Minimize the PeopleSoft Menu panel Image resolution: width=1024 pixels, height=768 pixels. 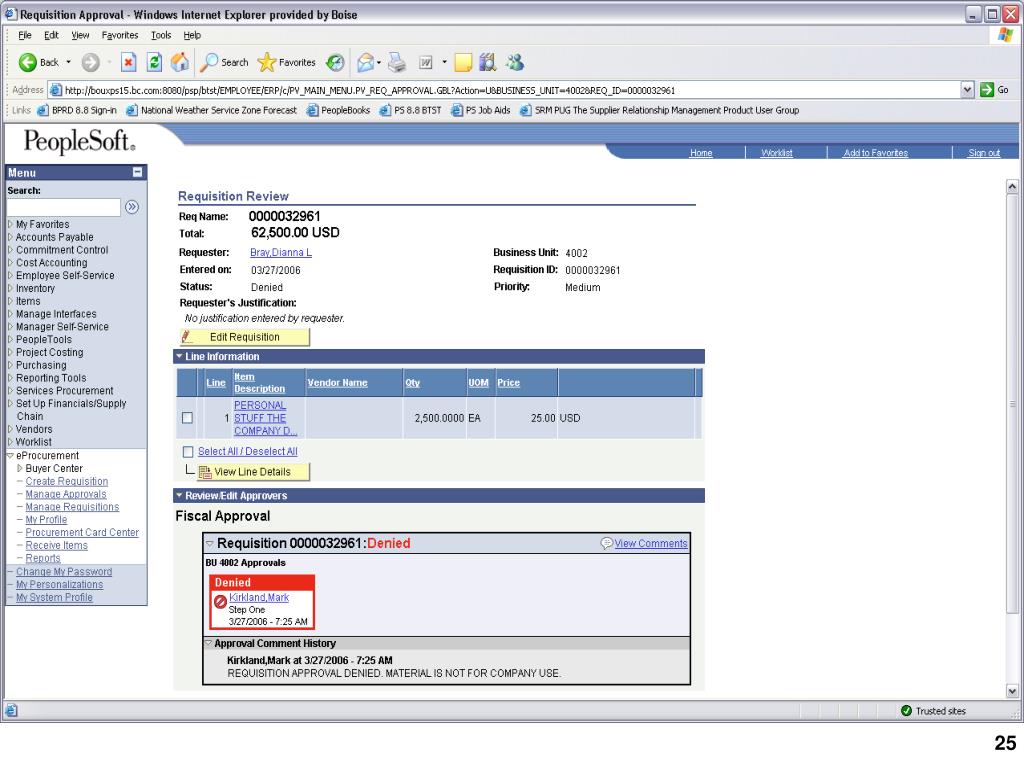pyautogui.click(x=137, y=172)
